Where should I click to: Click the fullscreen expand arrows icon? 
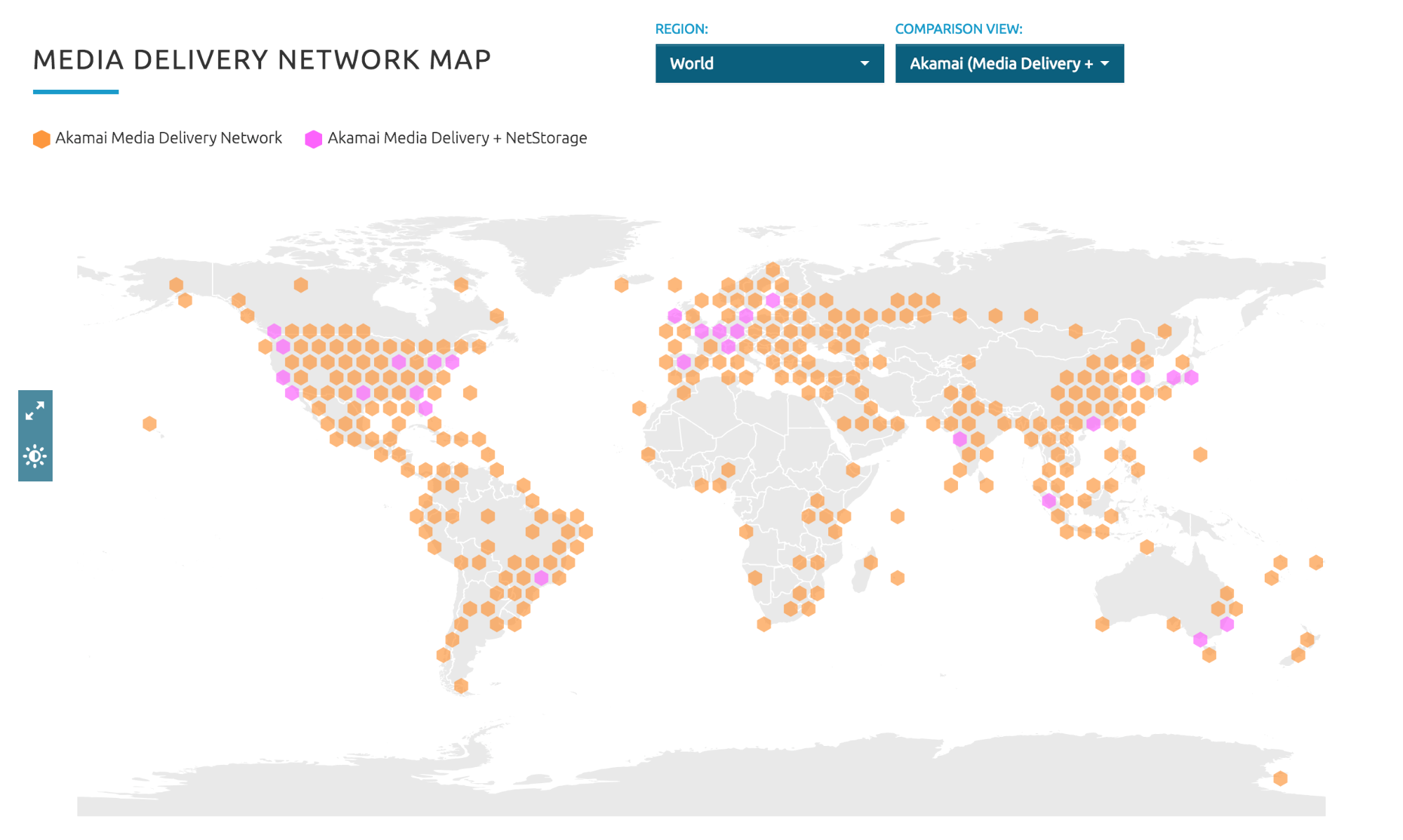(35, 411)
